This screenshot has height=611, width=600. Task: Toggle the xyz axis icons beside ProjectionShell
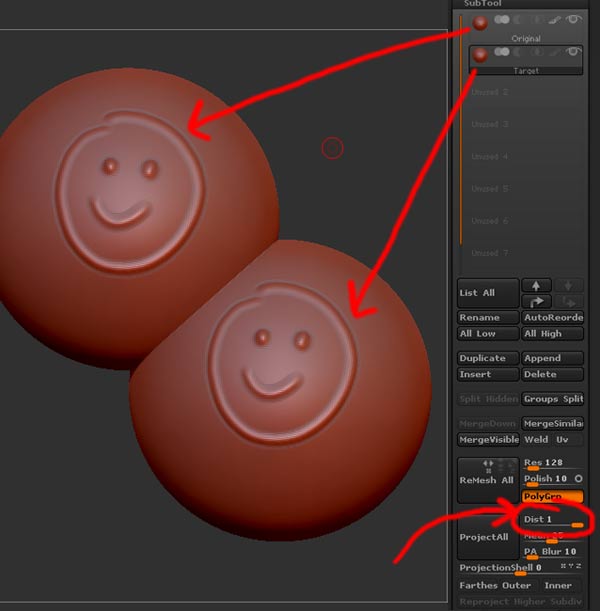[571, 566]
